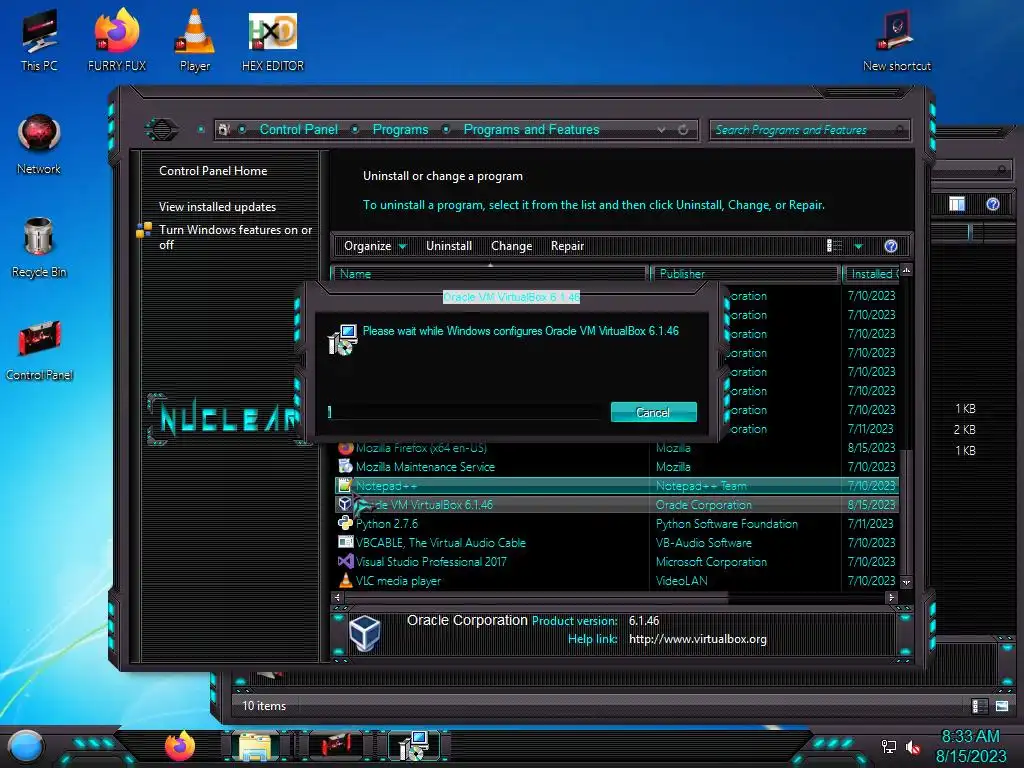Click the Python 2.7.6 row icon
This screenshot has height=768, width=1024.
pyautogui.click(x=345, y=523)
